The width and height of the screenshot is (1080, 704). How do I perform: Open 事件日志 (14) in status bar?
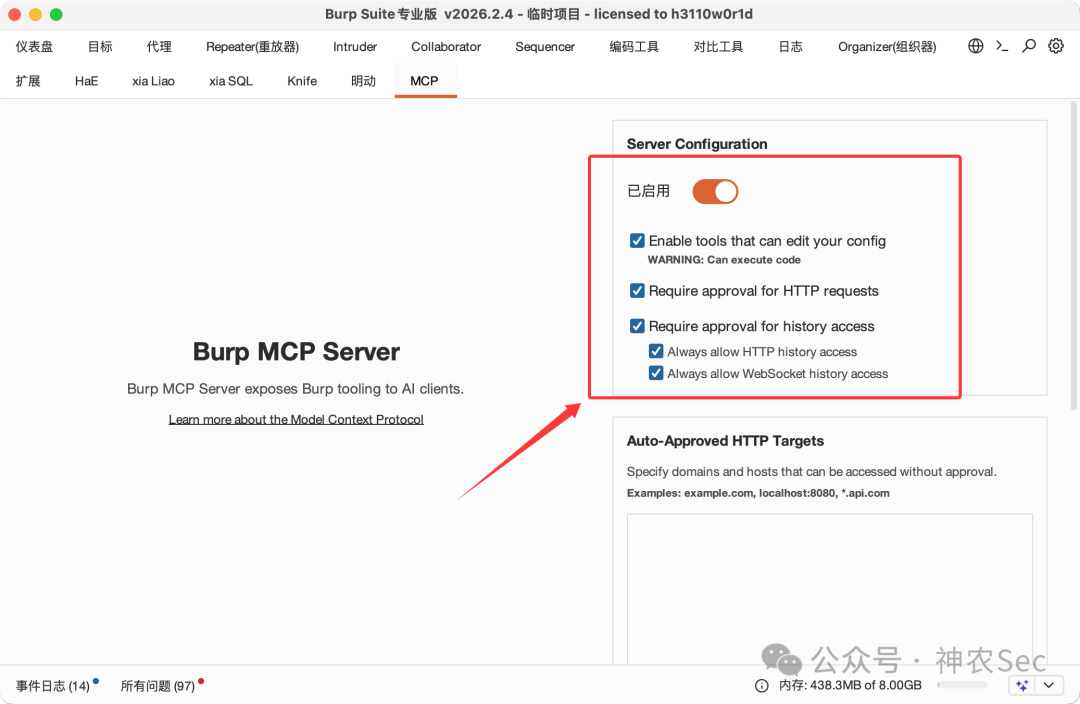pyautogui.click(x=53, y=686)
